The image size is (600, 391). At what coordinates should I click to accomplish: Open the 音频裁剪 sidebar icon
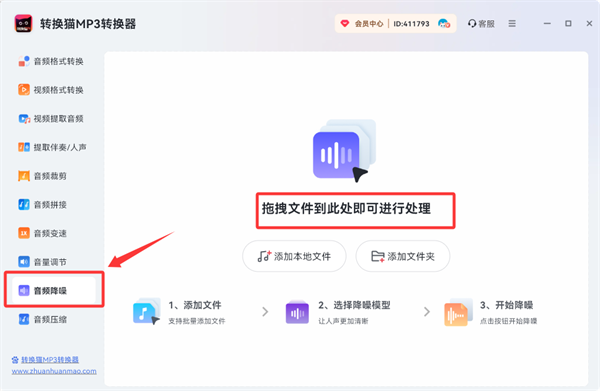click(x=24, y=176)
